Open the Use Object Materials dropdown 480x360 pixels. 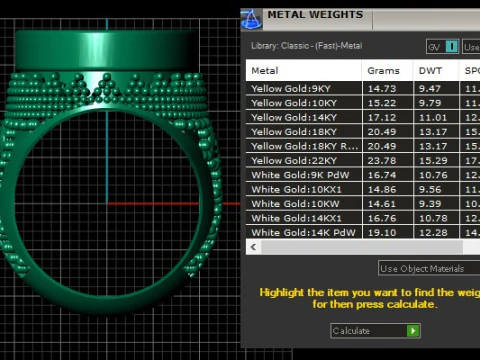[429, 268]
